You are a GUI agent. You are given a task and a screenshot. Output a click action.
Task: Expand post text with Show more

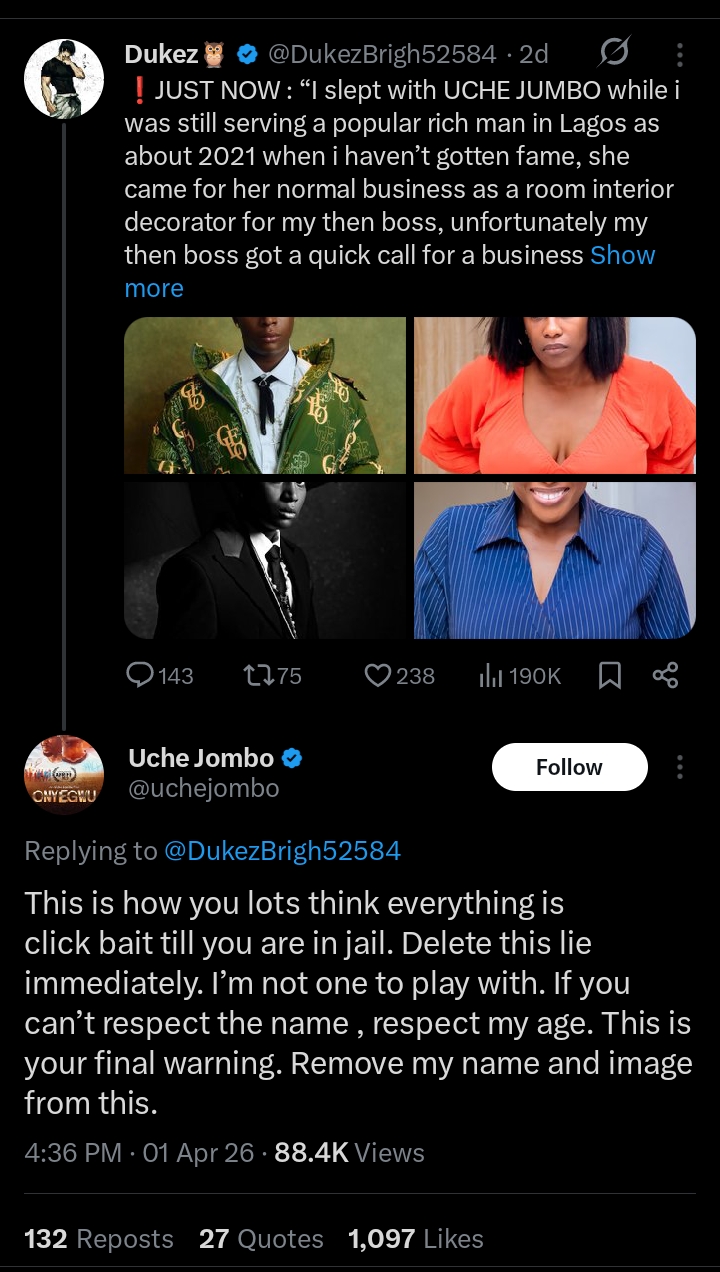622,254
